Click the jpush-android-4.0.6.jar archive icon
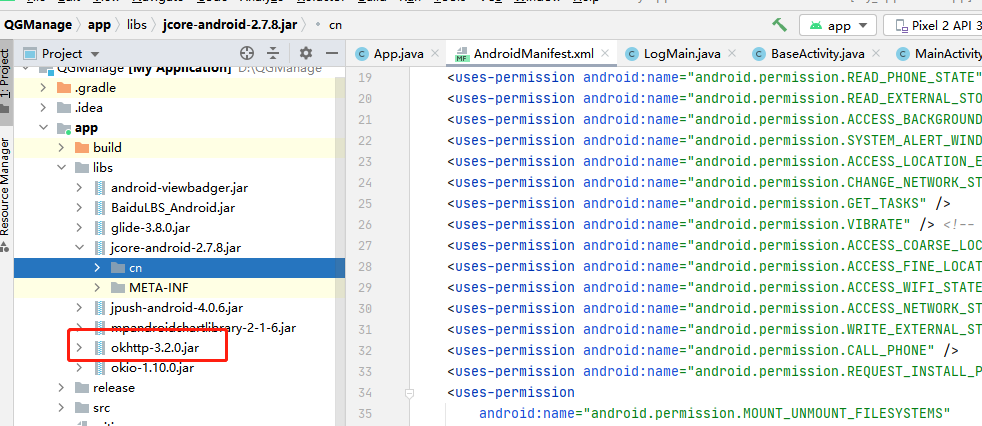 [x=100, y=308]
